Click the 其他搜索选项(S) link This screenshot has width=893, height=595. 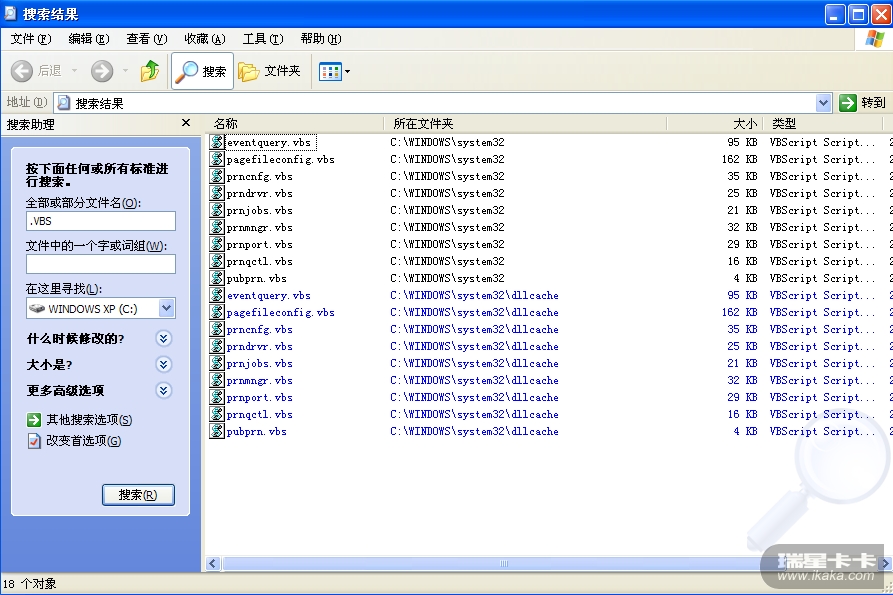point(89,420)
